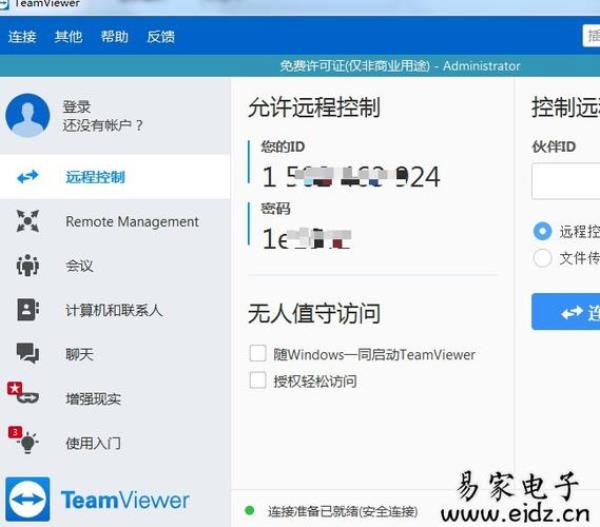Enable 随Windows一同启动TeamViewer checkbox
This screenshot has height=527, width=600.
pos(258,353)
